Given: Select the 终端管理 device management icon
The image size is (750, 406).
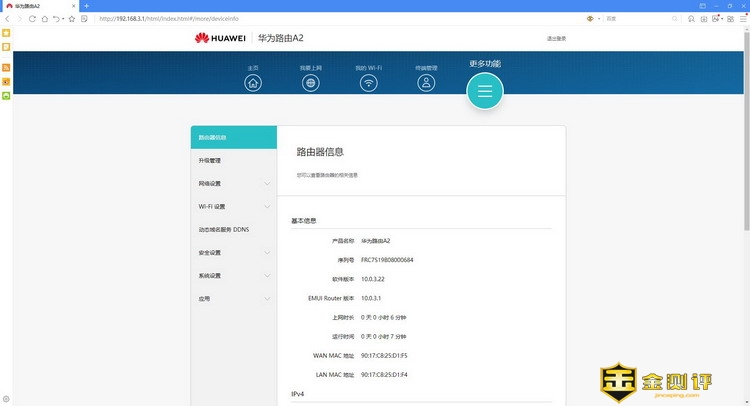Looking at the screenshot, I should tap(426, 83).
